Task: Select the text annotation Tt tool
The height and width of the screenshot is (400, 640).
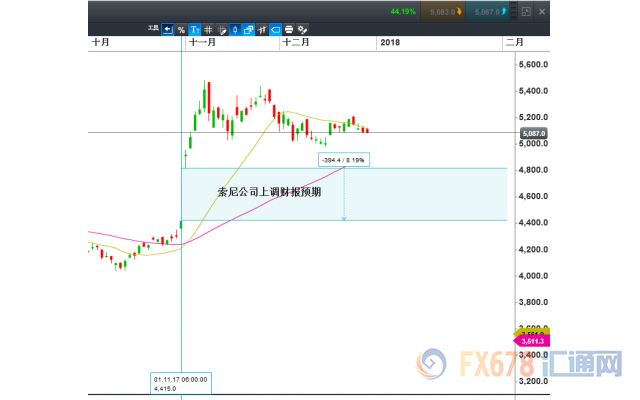Action: pyautogui.click(x=195, y=29)
